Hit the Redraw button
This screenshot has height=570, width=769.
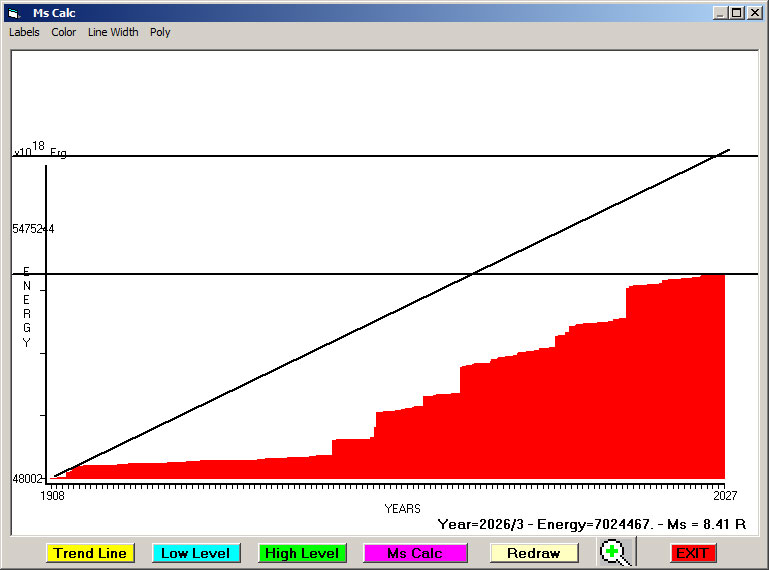533,553
